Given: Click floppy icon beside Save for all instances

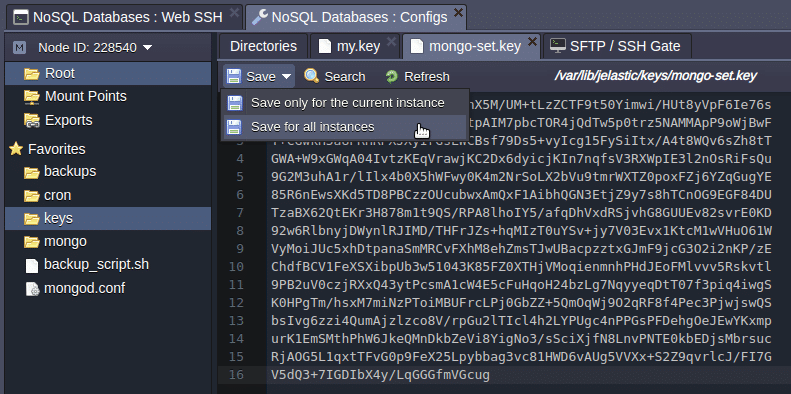Looking at the screenshot, I should point(234,127).
